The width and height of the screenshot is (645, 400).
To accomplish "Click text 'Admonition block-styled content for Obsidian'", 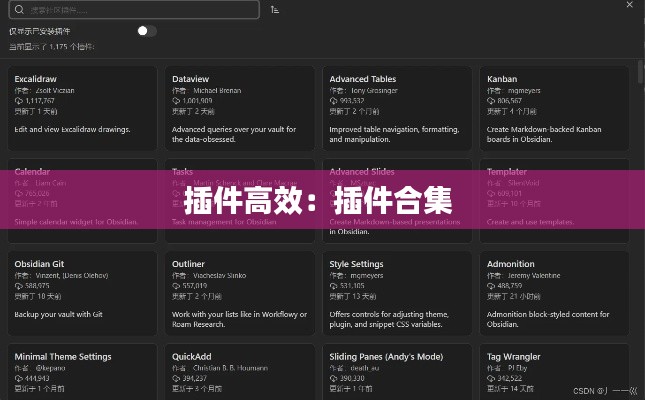I will 548,319.
